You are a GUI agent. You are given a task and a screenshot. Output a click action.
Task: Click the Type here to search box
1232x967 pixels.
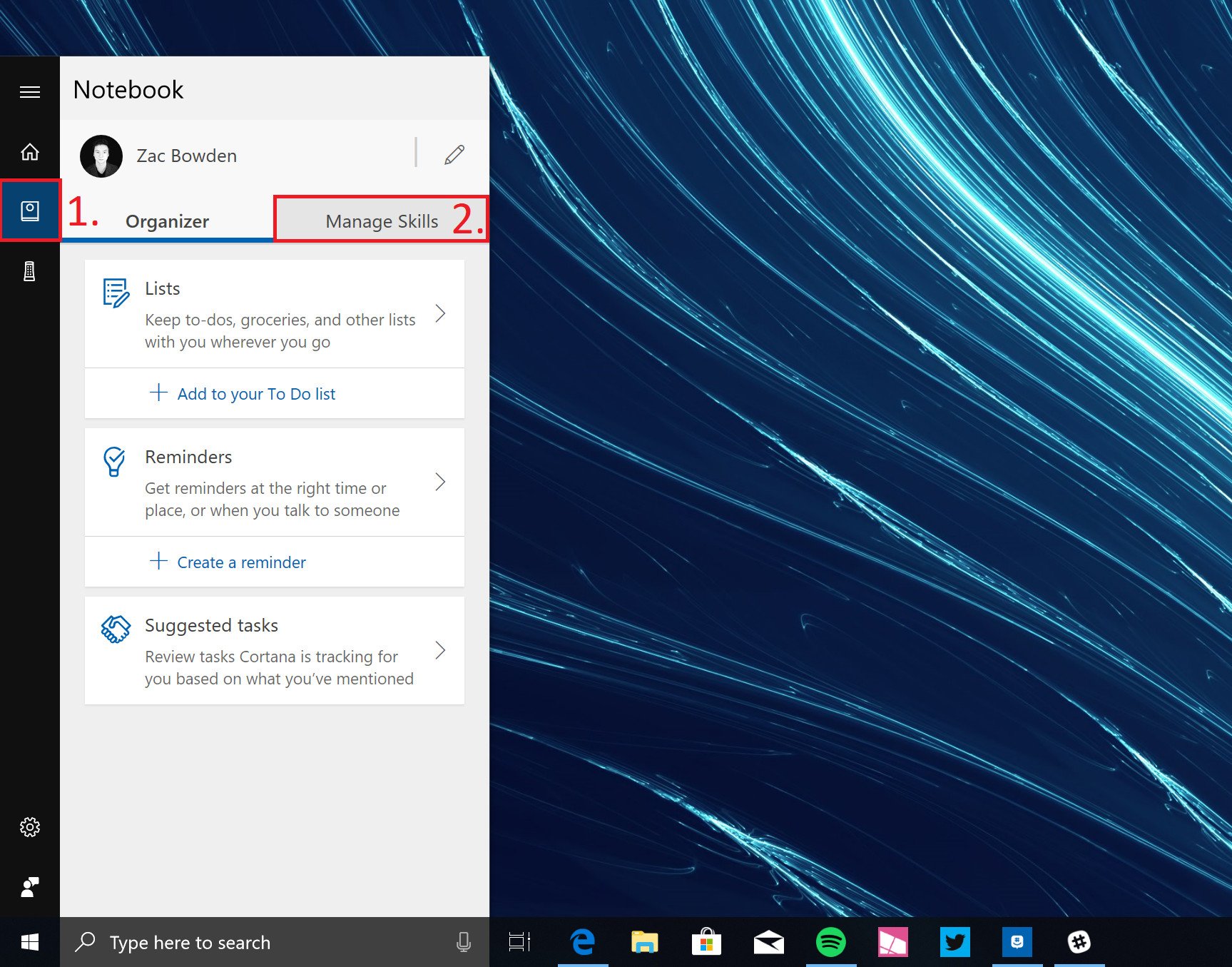275,942
